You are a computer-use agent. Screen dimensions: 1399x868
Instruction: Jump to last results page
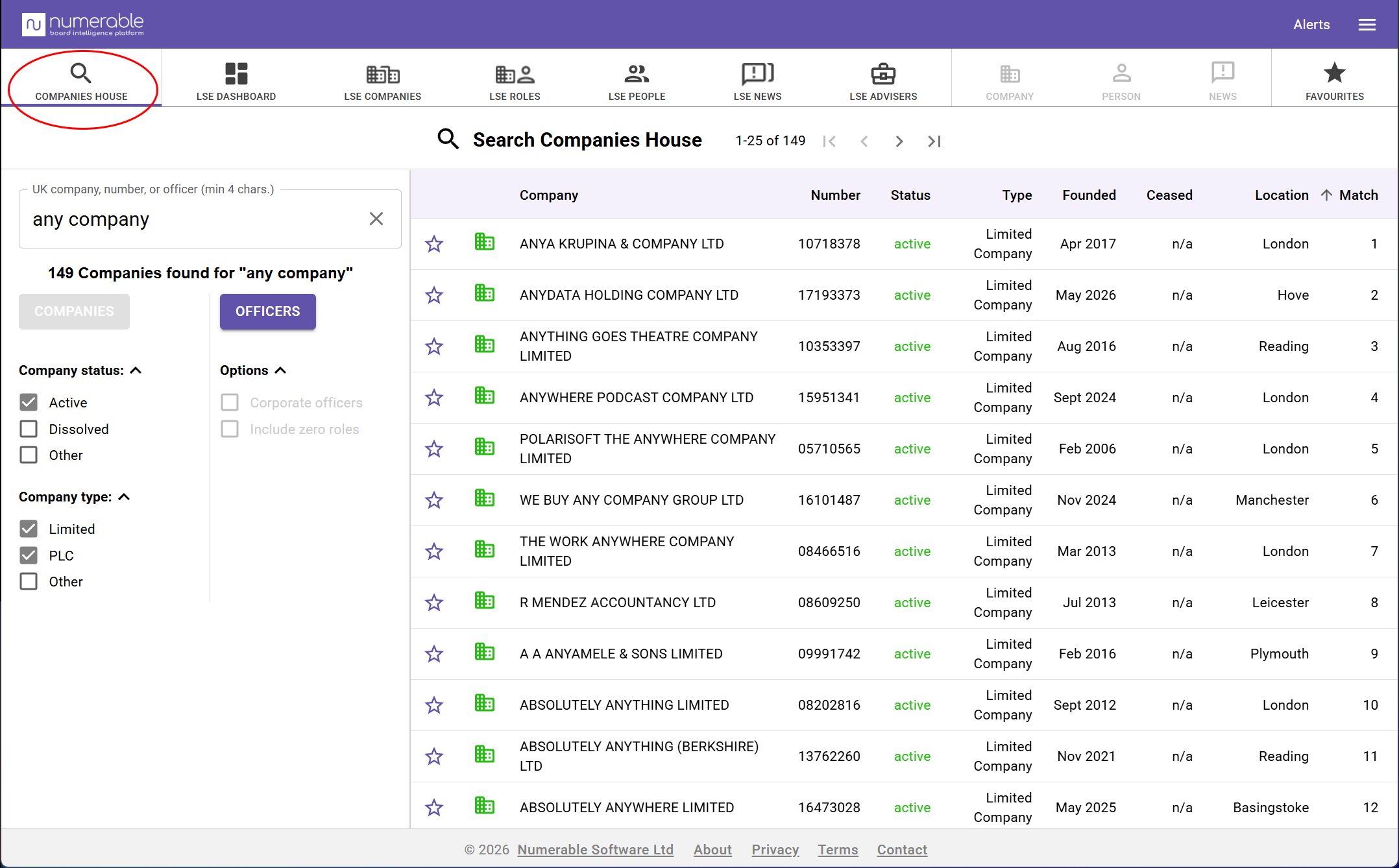934,141
